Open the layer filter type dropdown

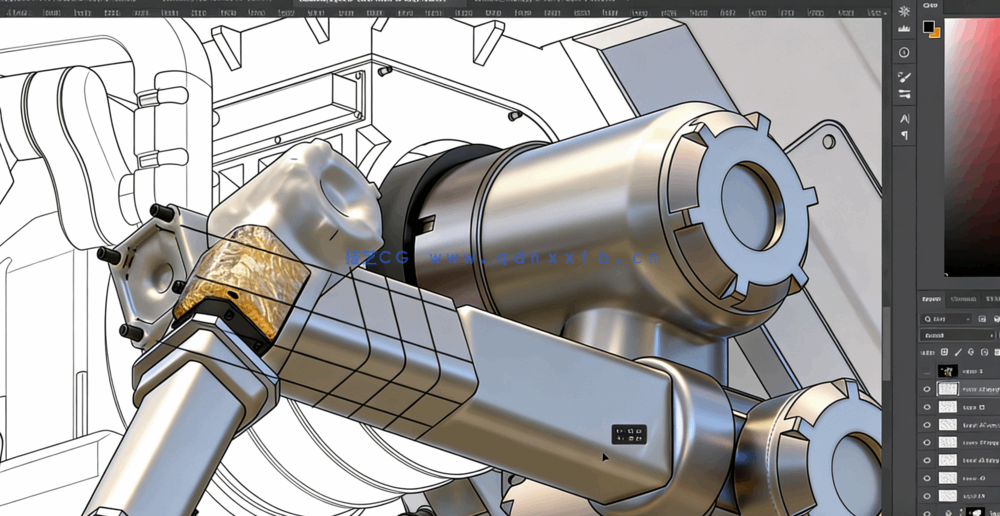point(945,319)
